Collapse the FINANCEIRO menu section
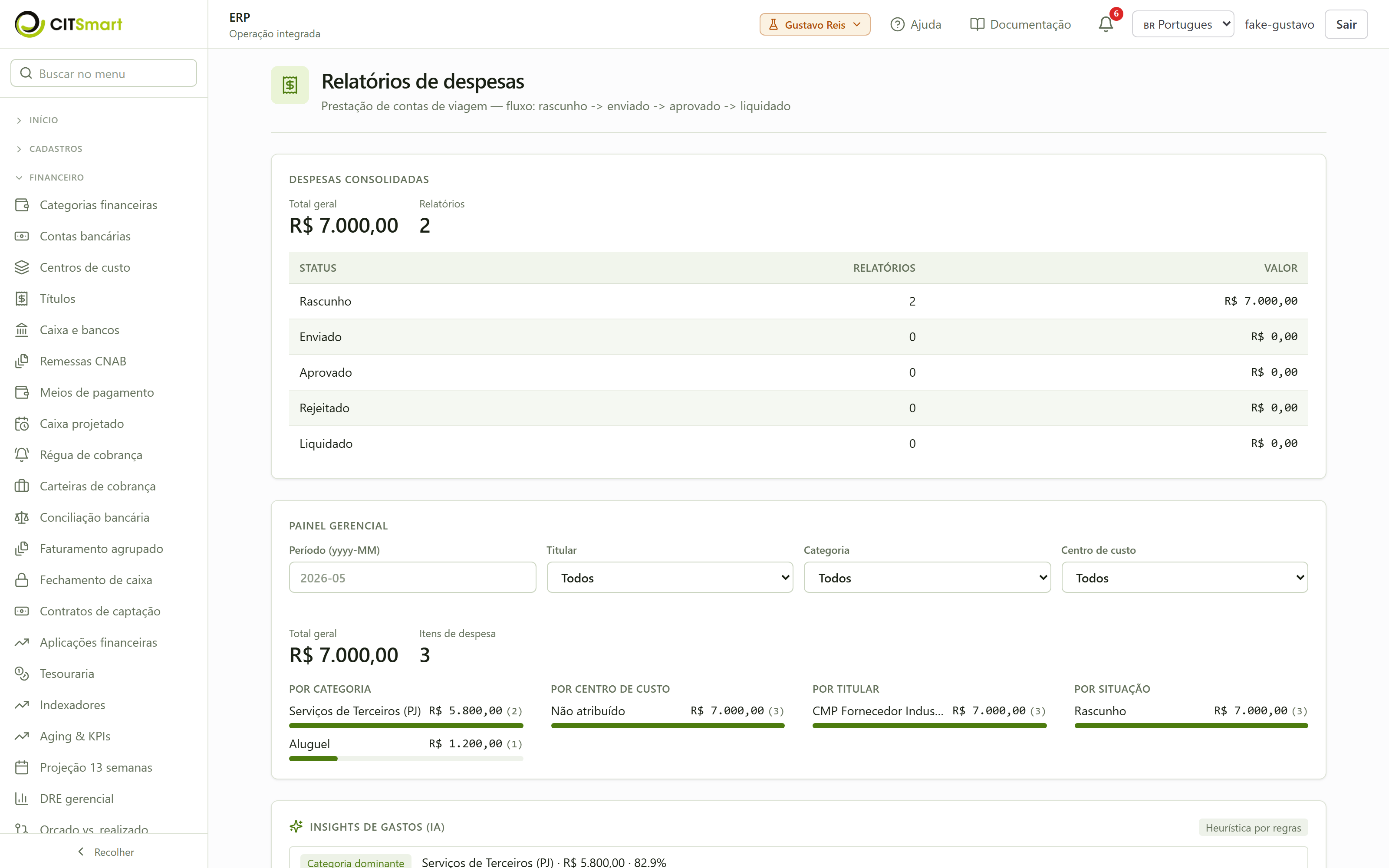This screenshot has height=868, width=1389. [56, 178]
